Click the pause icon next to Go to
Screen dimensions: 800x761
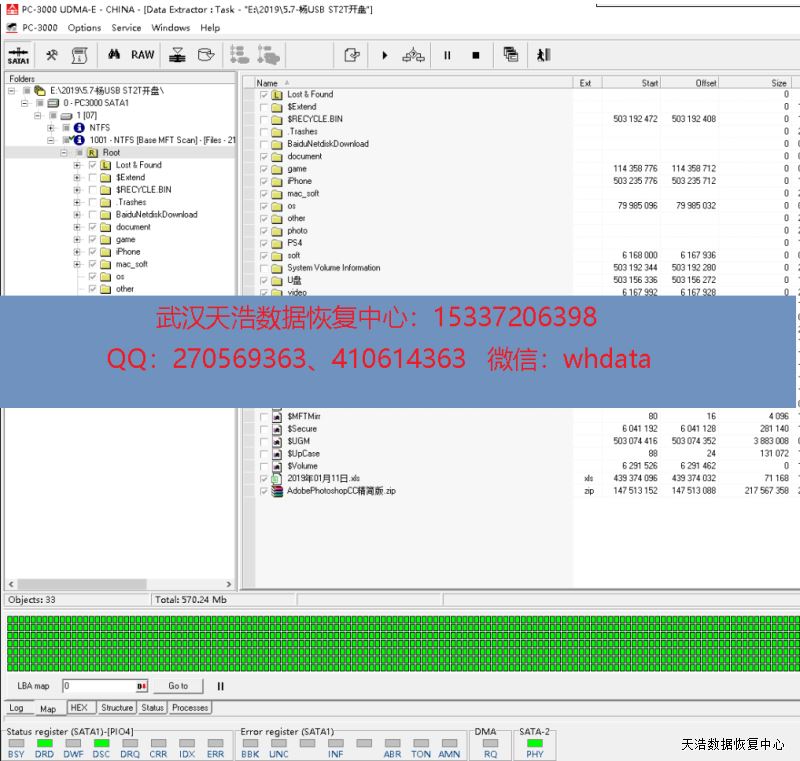(x=221, y=686)
